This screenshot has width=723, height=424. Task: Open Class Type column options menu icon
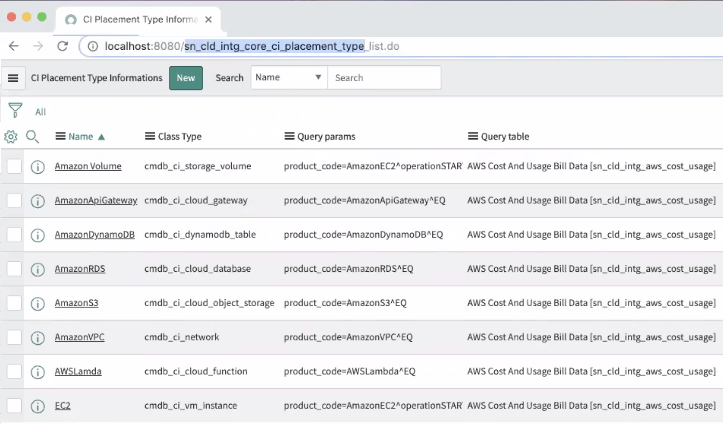tap(150, 136)
